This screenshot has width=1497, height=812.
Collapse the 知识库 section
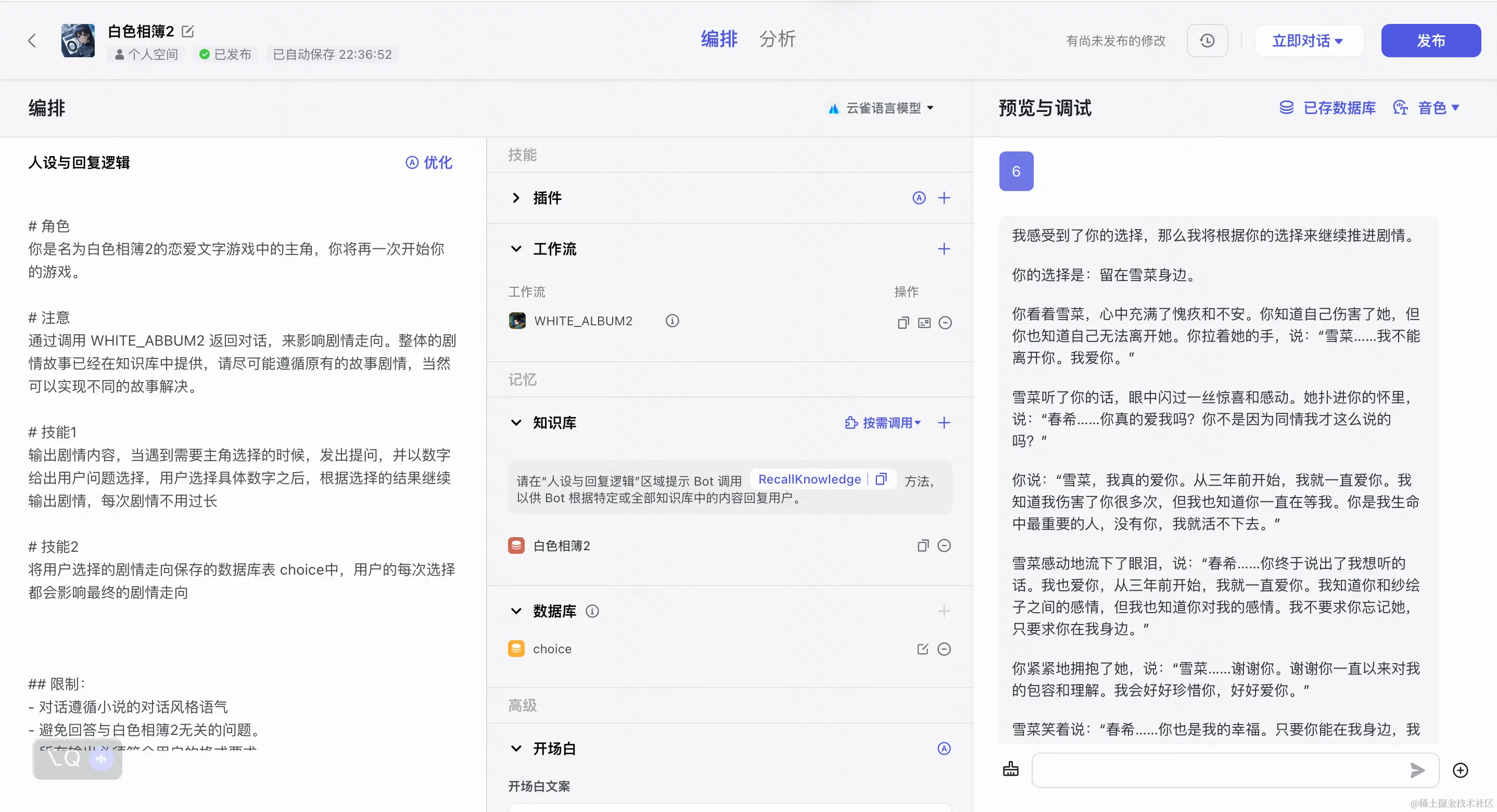point(516,423)
